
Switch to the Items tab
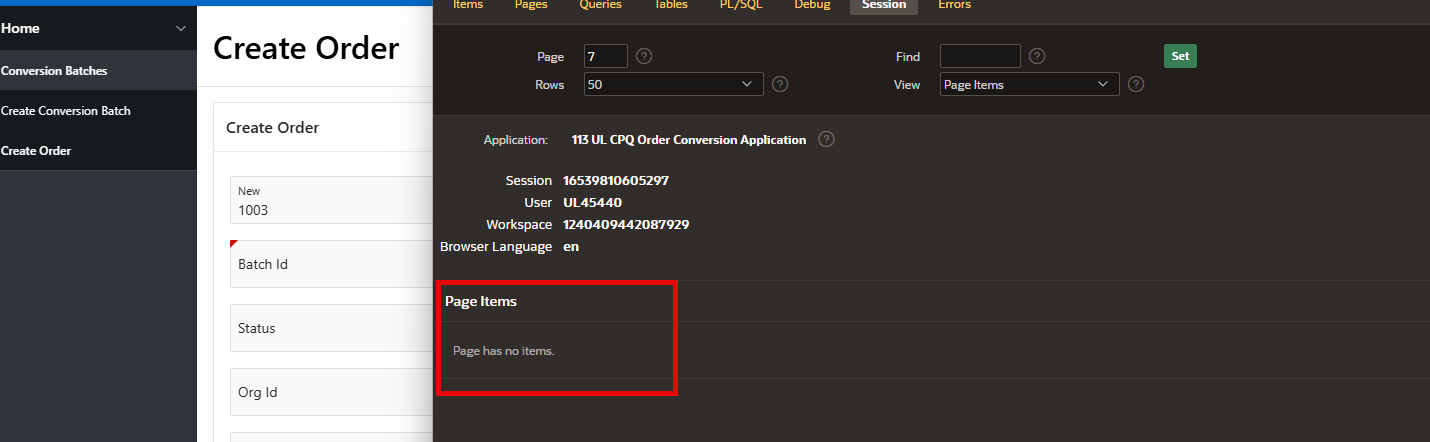click(x=468, y=5)
